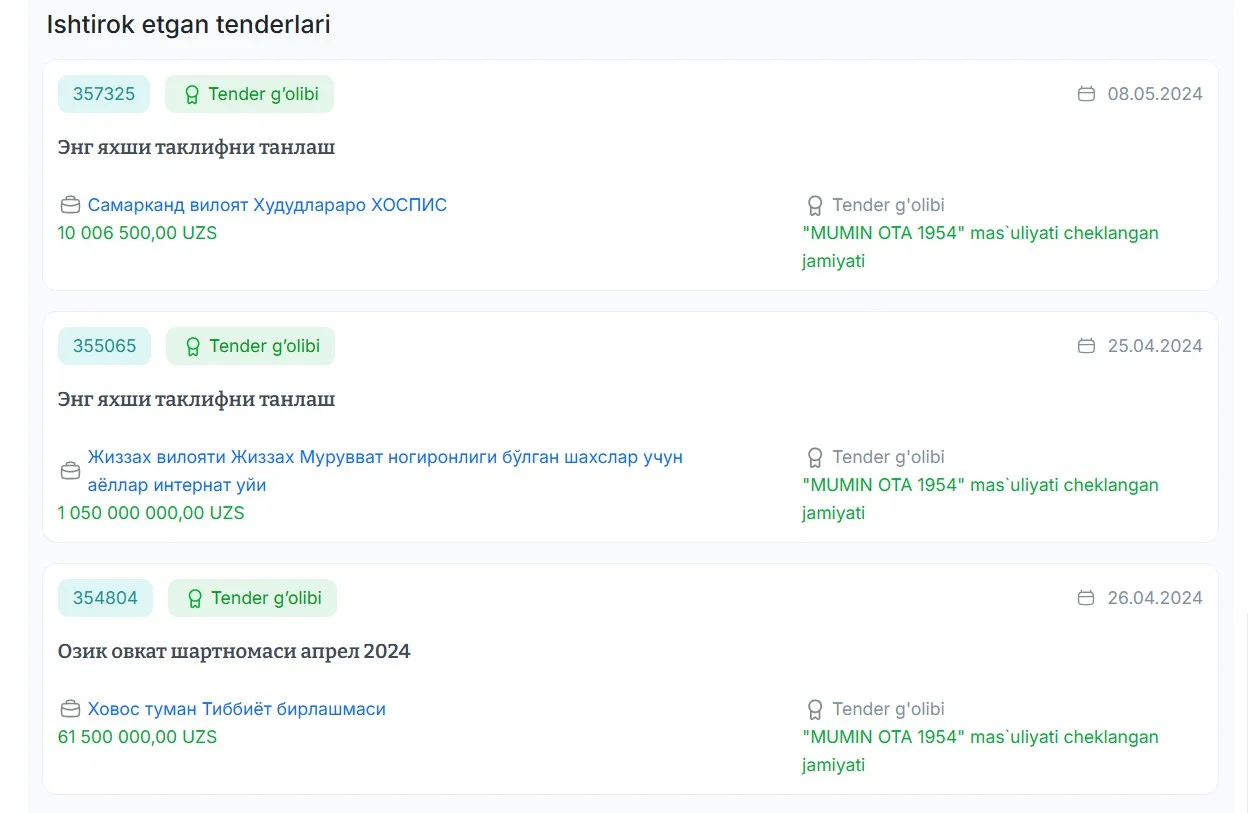1248x813 pixels.
Task: Click the Озик овкат шартномаси апрел 2024 title
Action: pyautogui.click(x=234, y=651)
